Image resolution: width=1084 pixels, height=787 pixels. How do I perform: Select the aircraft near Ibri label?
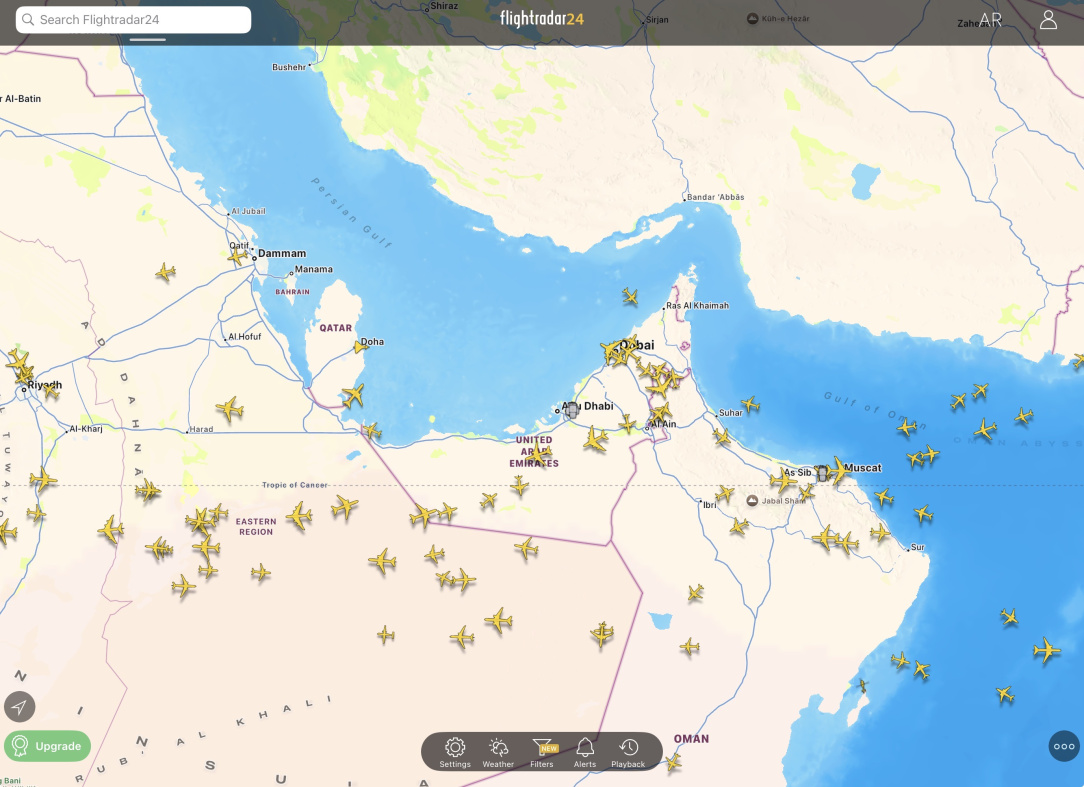[724, 493]
